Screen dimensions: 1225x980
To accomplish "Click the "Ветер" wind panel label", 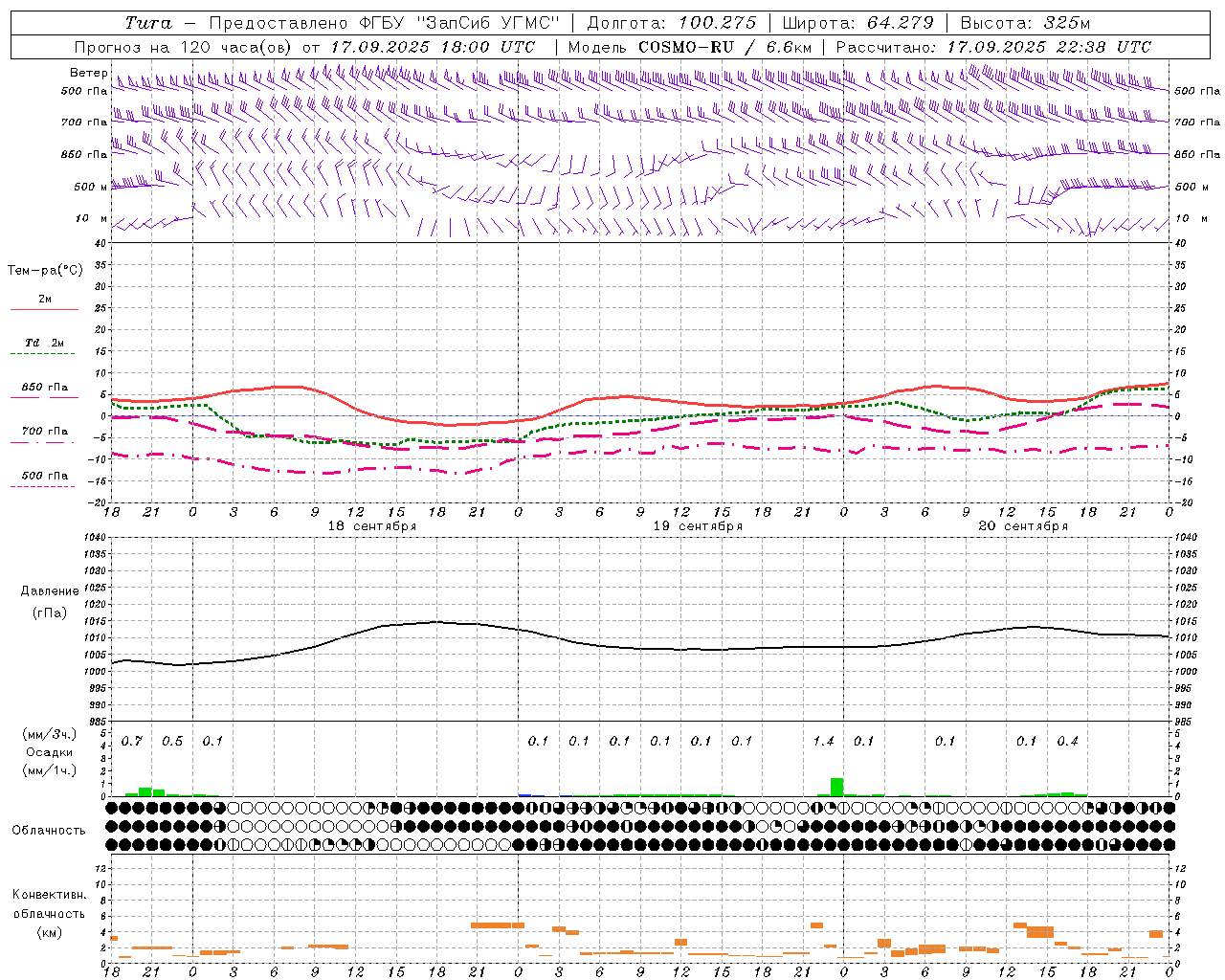I will pos(88,73).
